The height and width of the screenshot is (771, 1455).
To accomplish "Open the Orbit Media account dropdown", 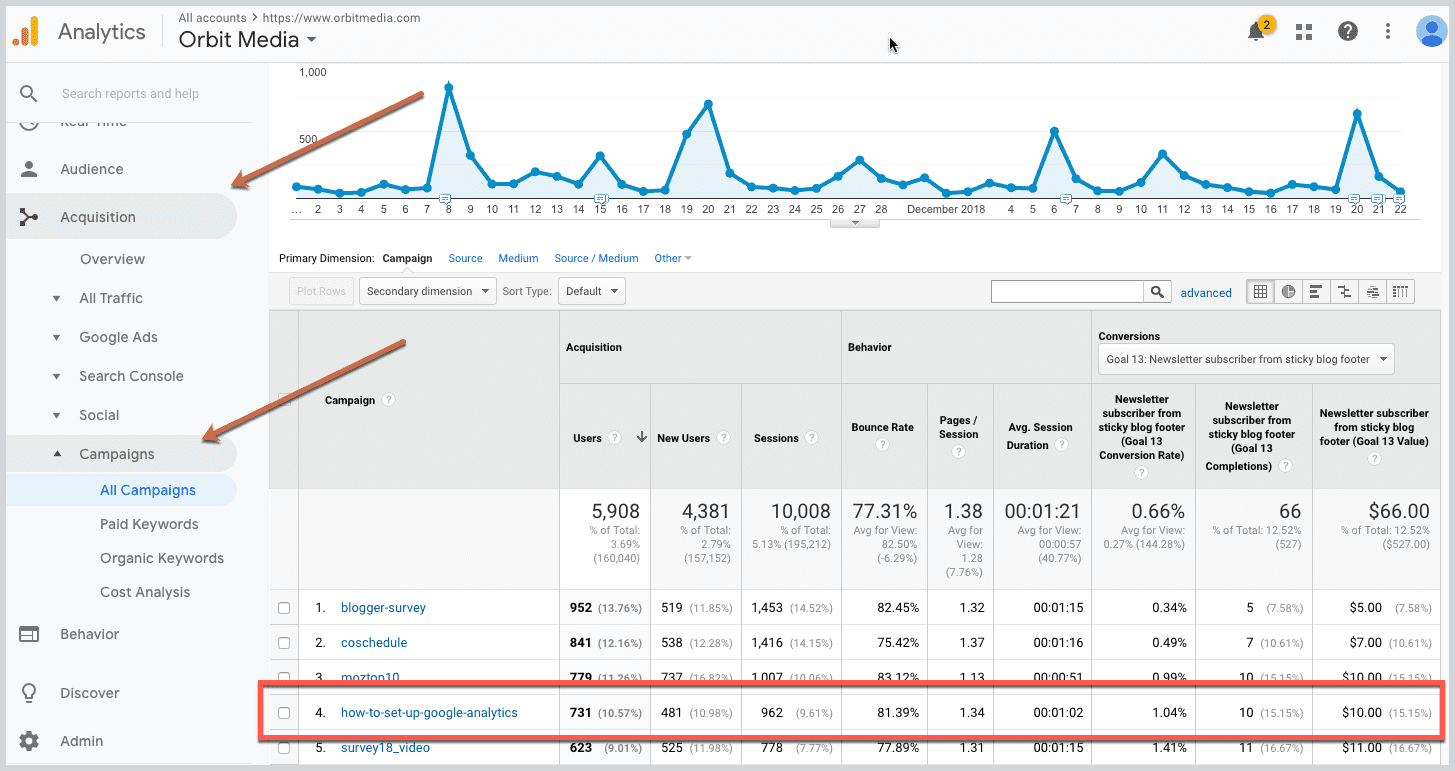I will (x=248, y=40).
